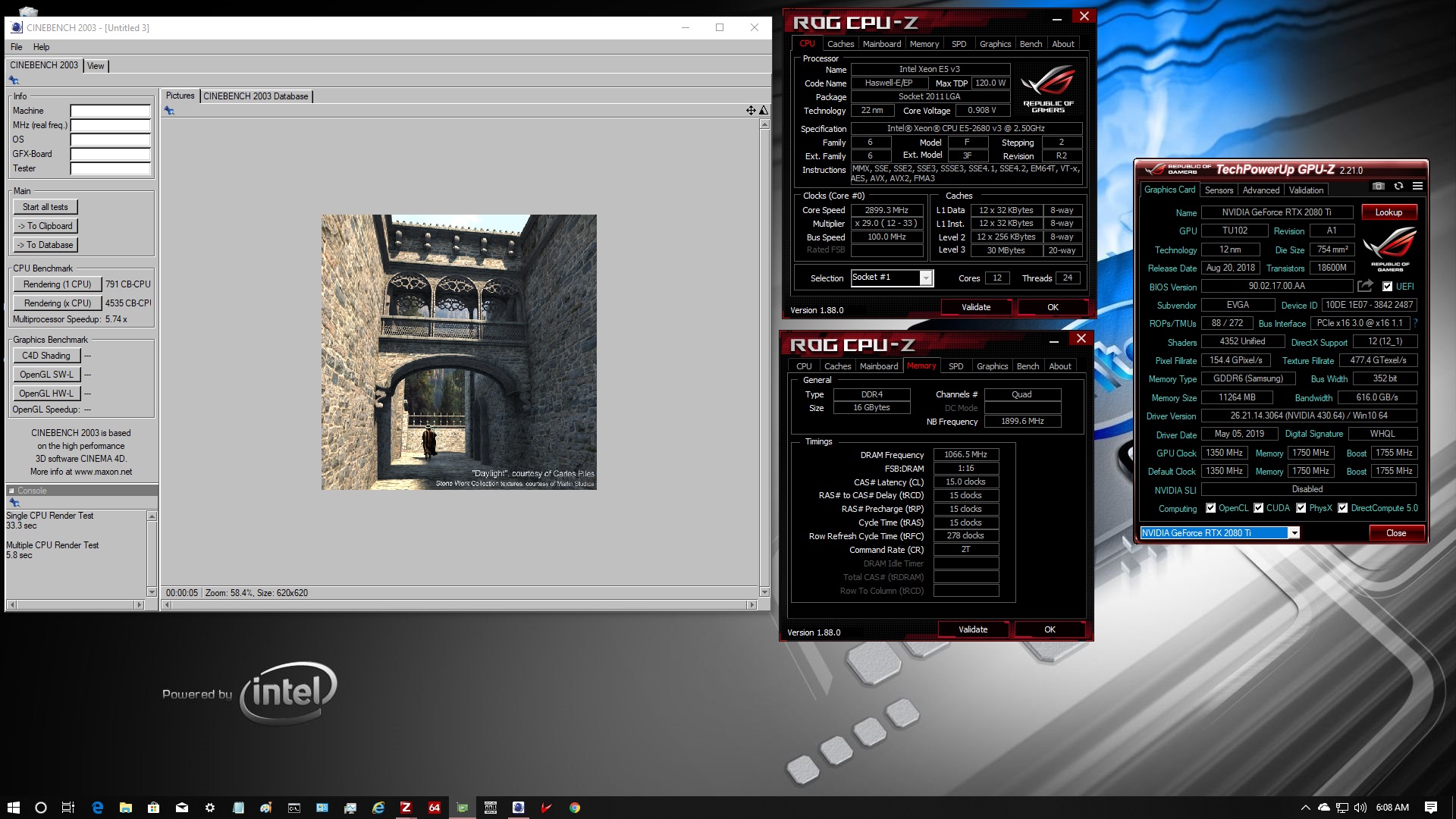Show hidden system tray icons chevron
Viewport: 1456px width, 819px height.
pos(1305,808)
